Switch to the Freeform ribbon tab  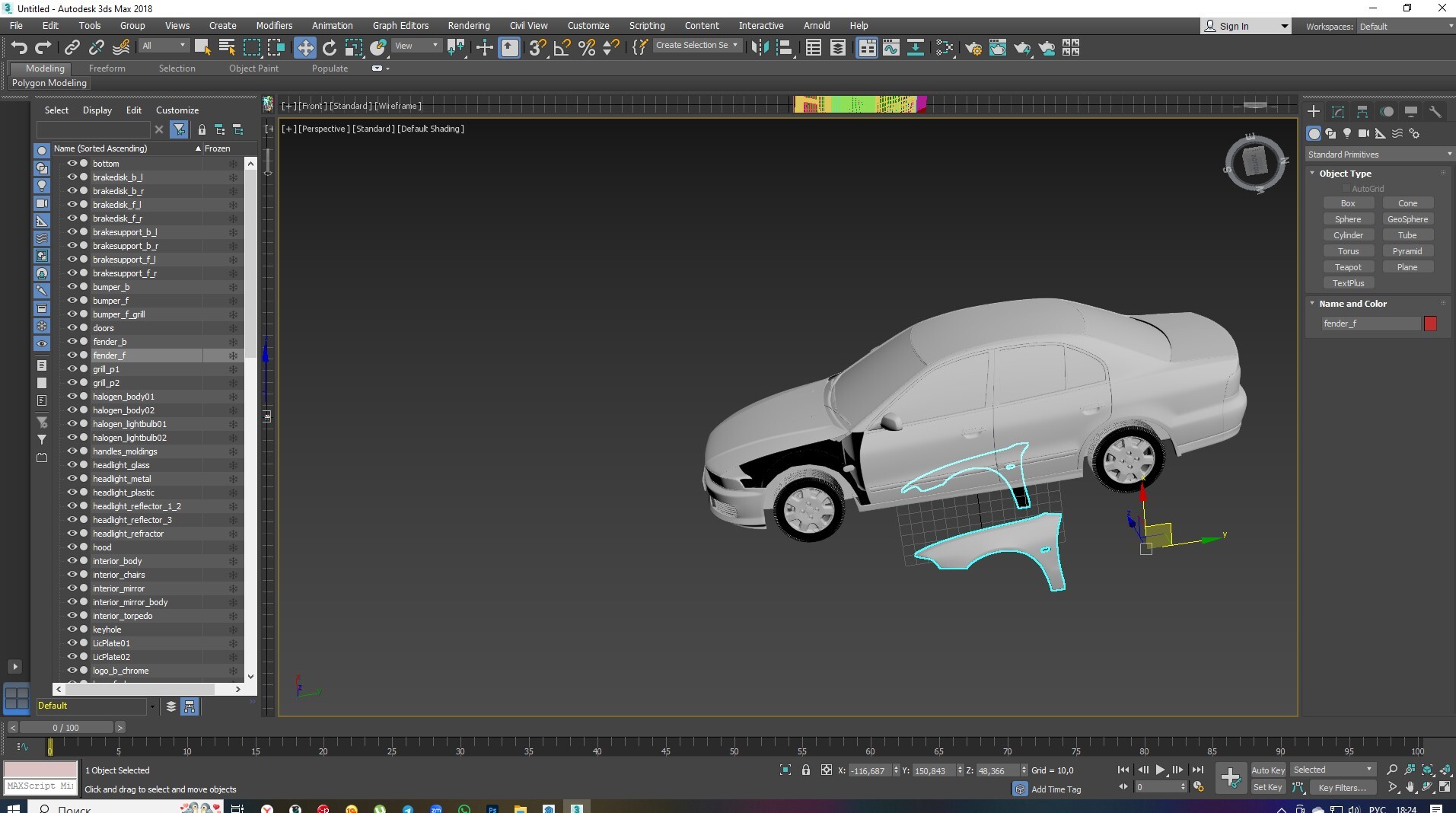coord(107,69)
